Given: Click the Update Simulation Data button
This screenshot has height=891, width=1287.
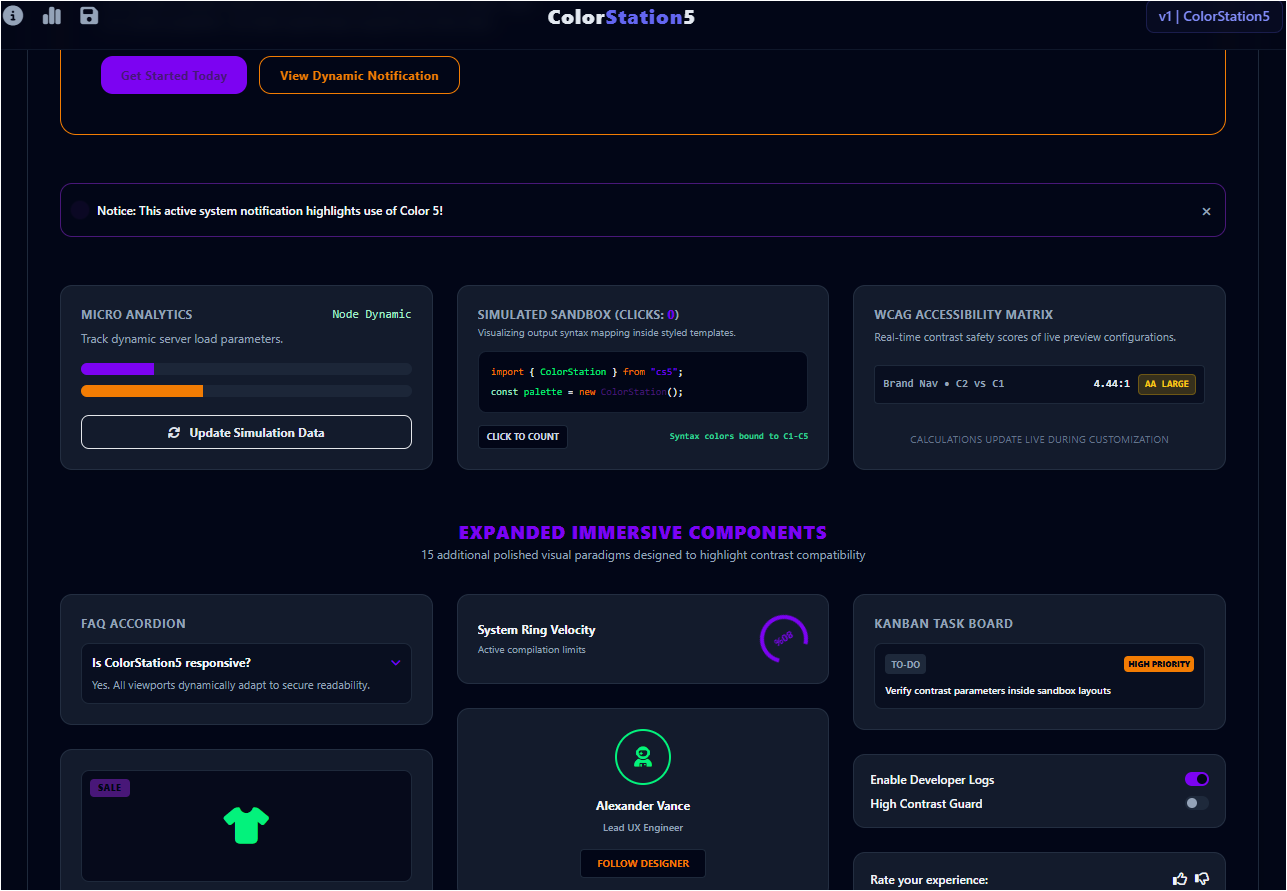Looking at the screenshot, I should point(246,432).
